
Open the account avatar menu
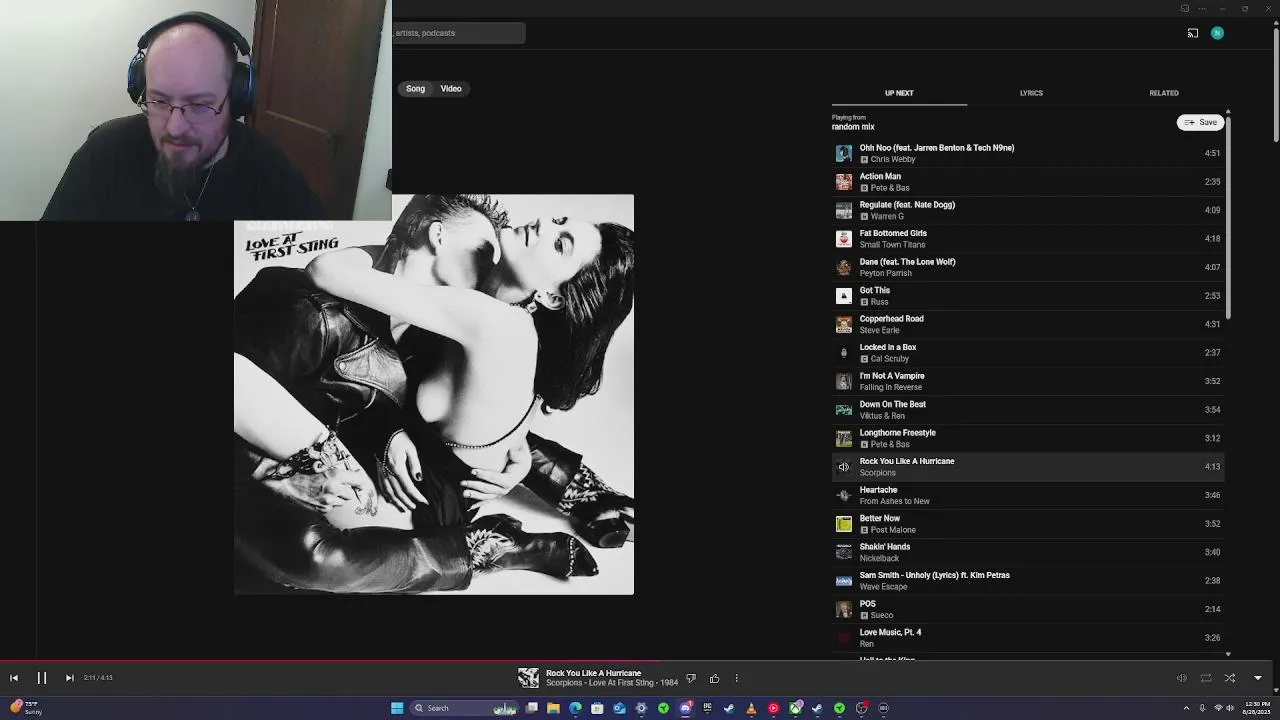point(1217,33)
